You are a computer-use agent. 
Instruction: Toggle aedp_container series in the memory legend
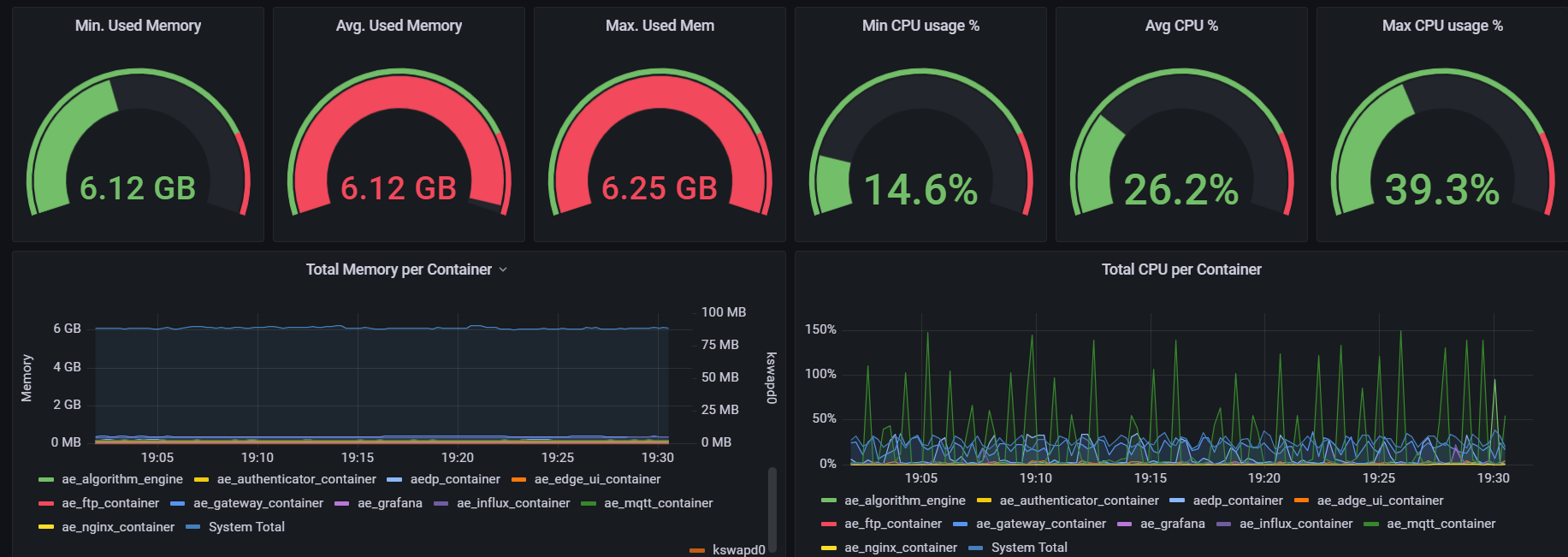455,479
